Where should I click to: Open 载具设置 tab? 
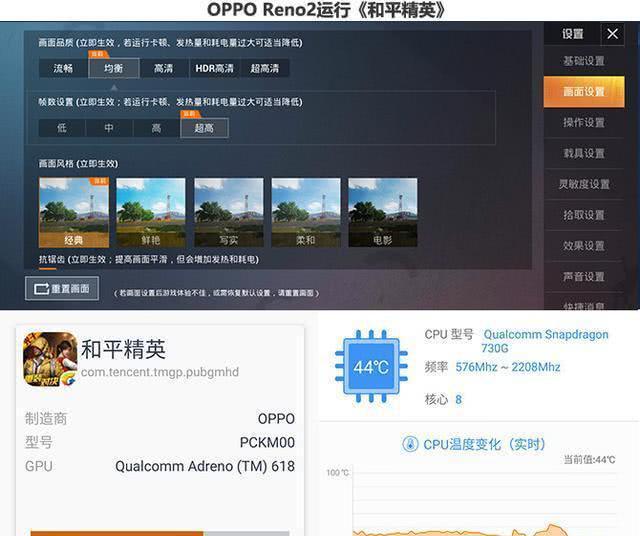point(584,153)
